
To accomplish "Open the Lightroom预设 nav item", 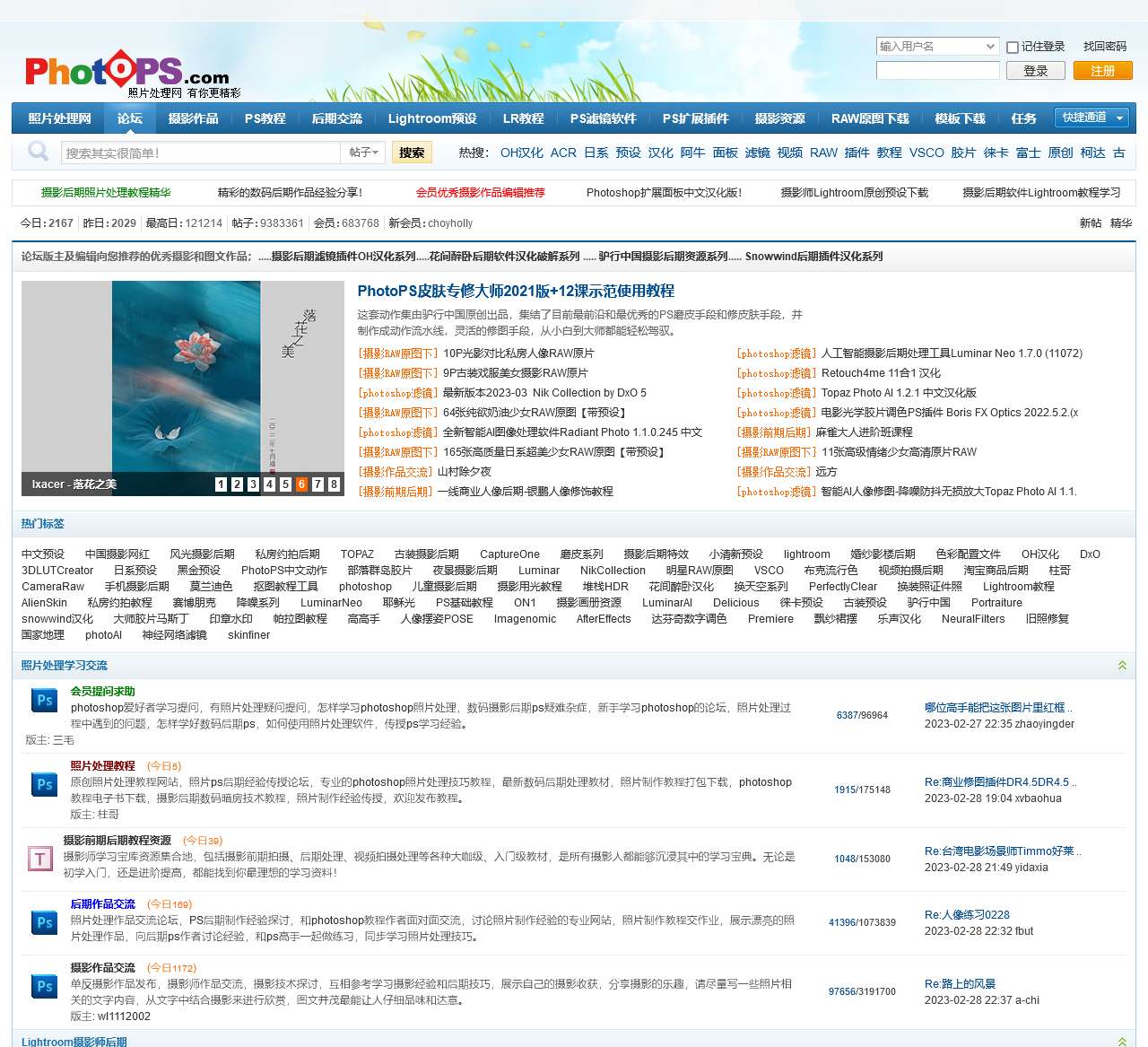I will click(432, 118).
